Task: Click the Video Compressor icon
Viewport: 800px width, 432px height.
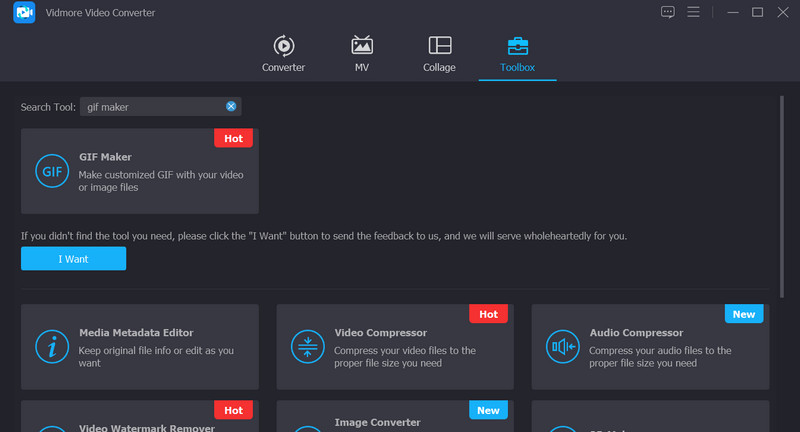Action: click(306, 347)
